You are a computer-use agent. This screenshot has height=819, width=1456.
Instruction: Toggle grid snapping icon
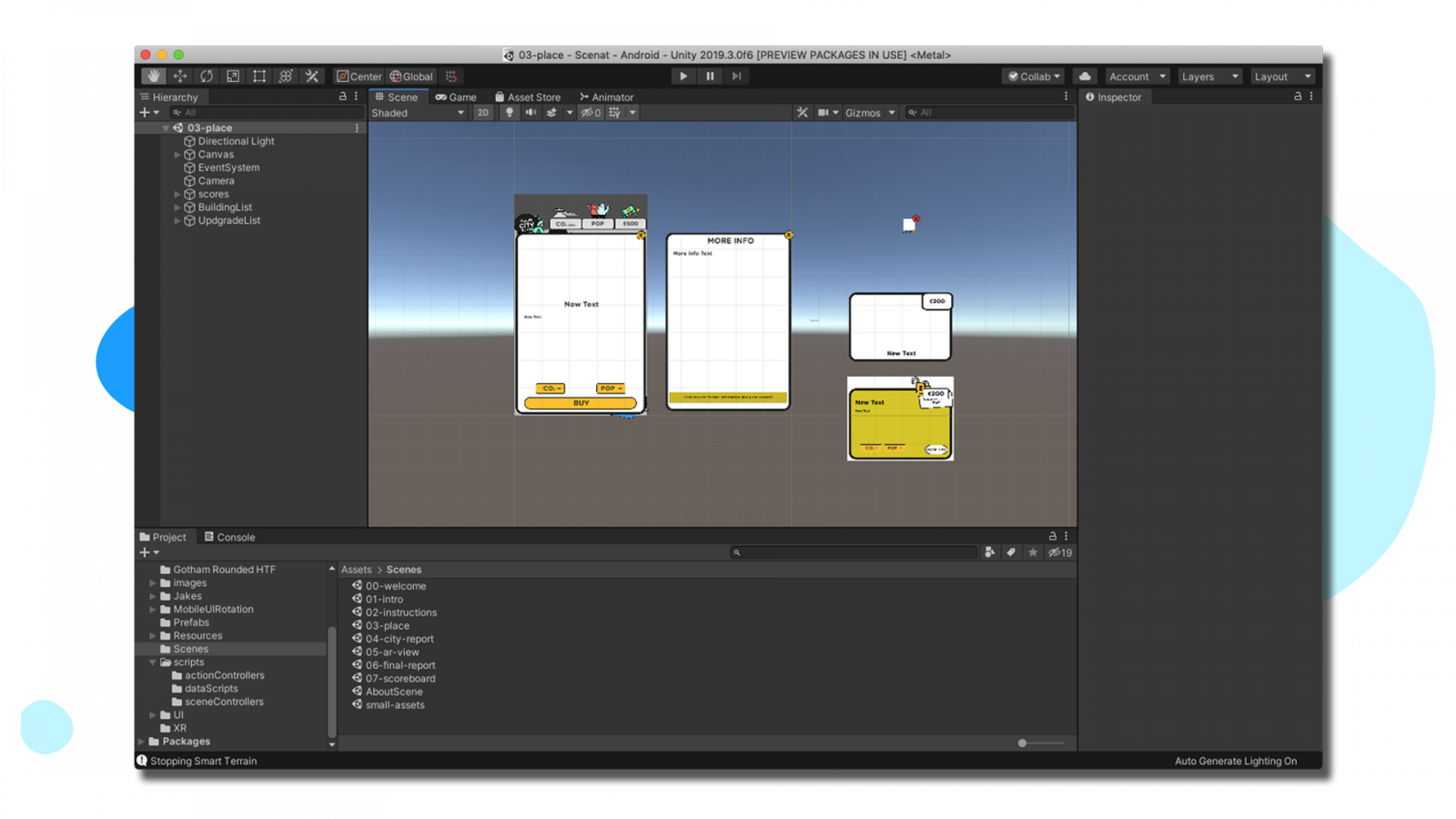tap(451, 76)
